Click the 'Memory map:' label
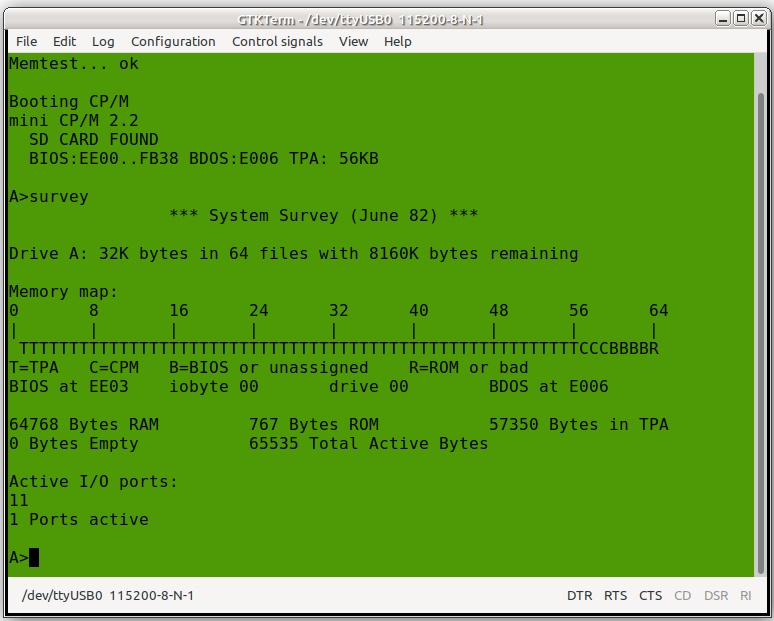 64,292
